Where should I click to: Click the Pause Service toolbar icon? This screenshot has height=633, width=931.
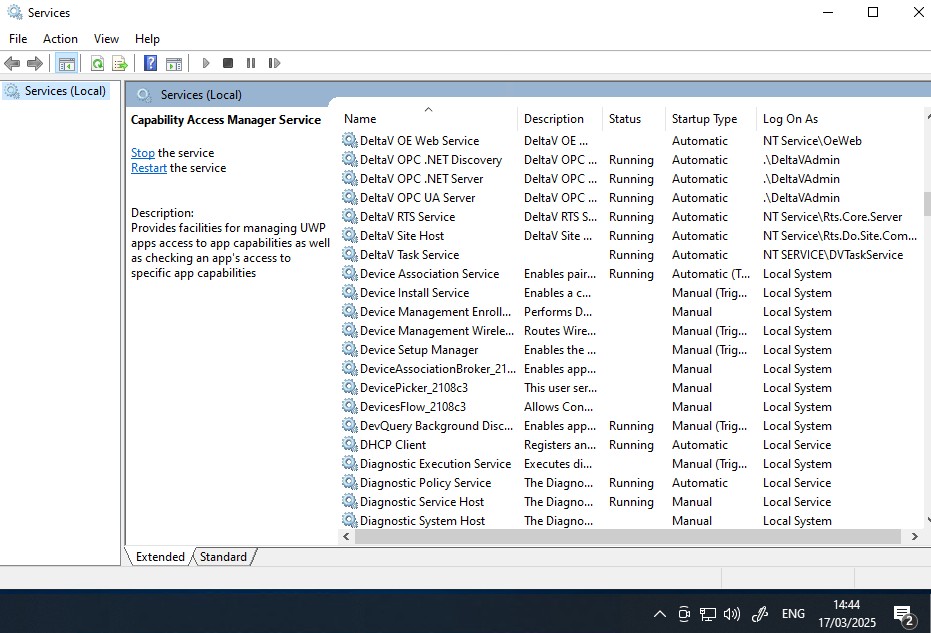tap(251, 62)
